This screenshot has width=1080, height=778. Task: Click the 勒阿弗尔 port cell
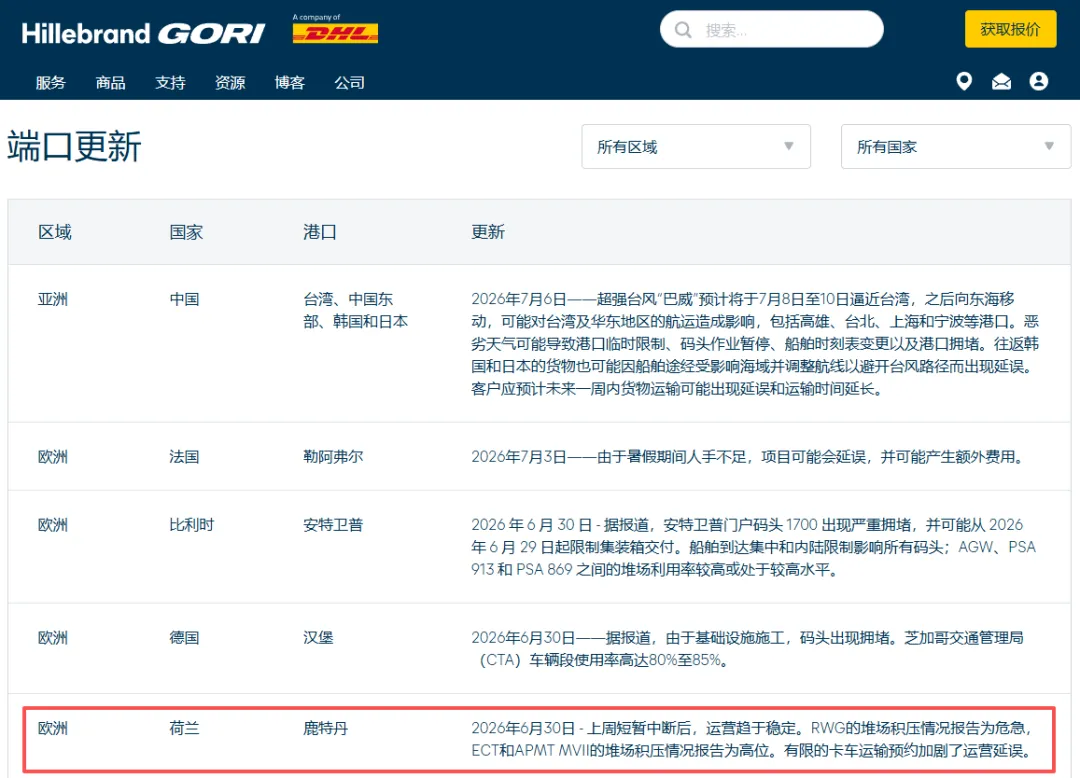pos(333,457)
